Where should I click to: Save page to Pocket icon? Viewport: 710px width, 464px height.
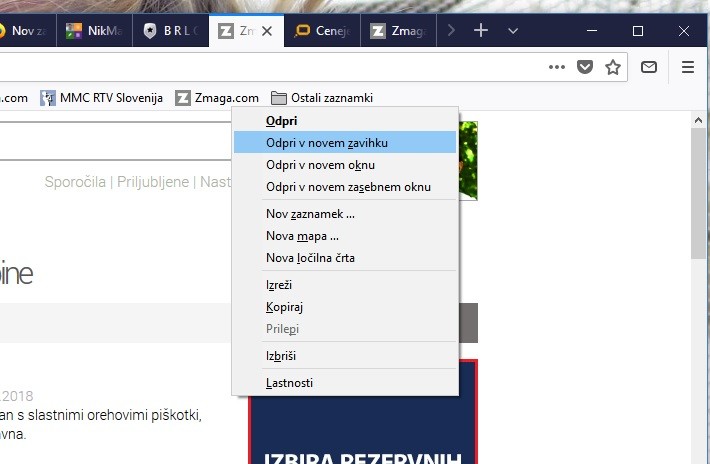click(586, 67)
